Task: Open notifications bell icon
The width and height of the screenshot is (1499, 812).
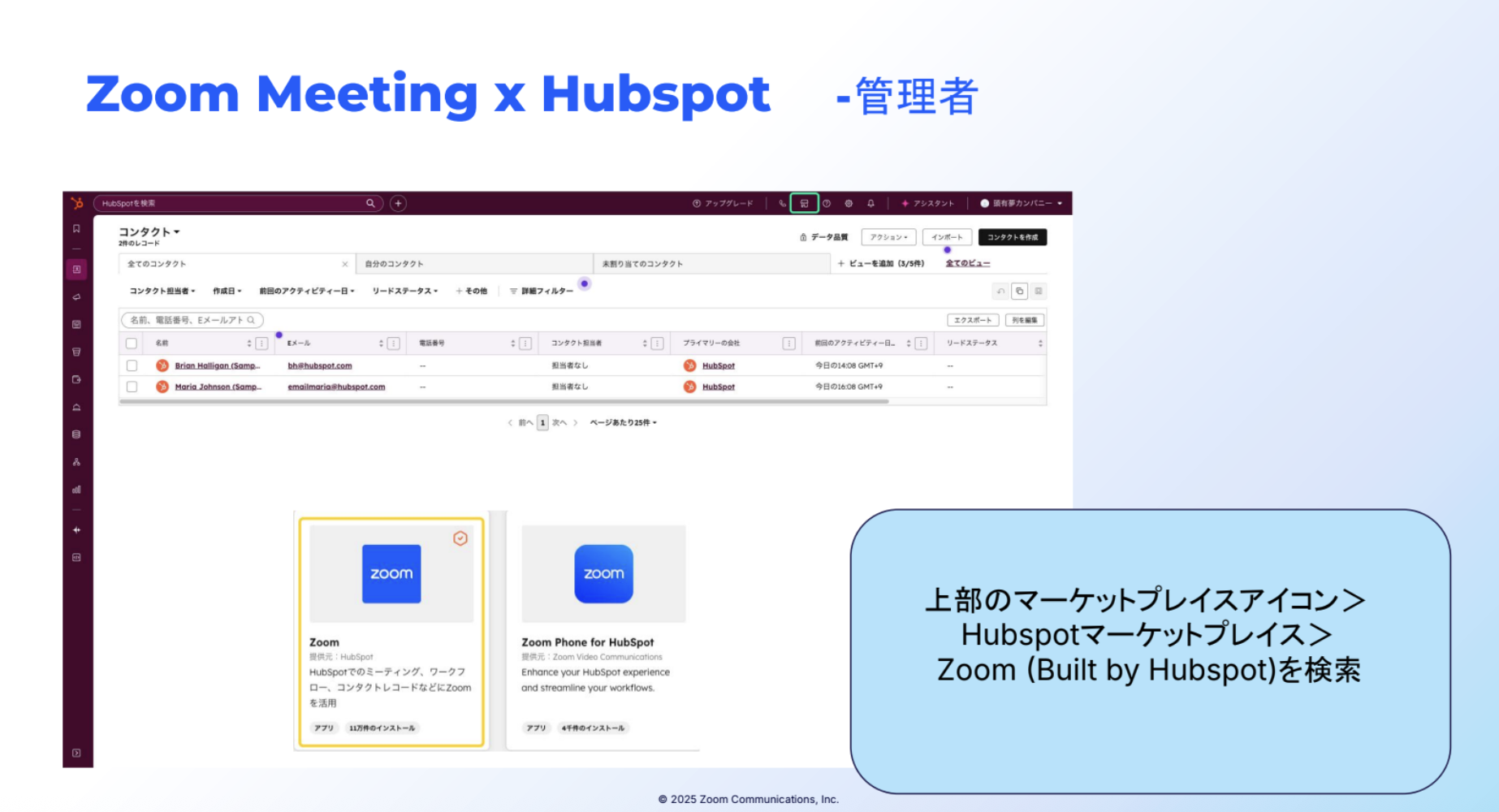Action: click(870, 203)
